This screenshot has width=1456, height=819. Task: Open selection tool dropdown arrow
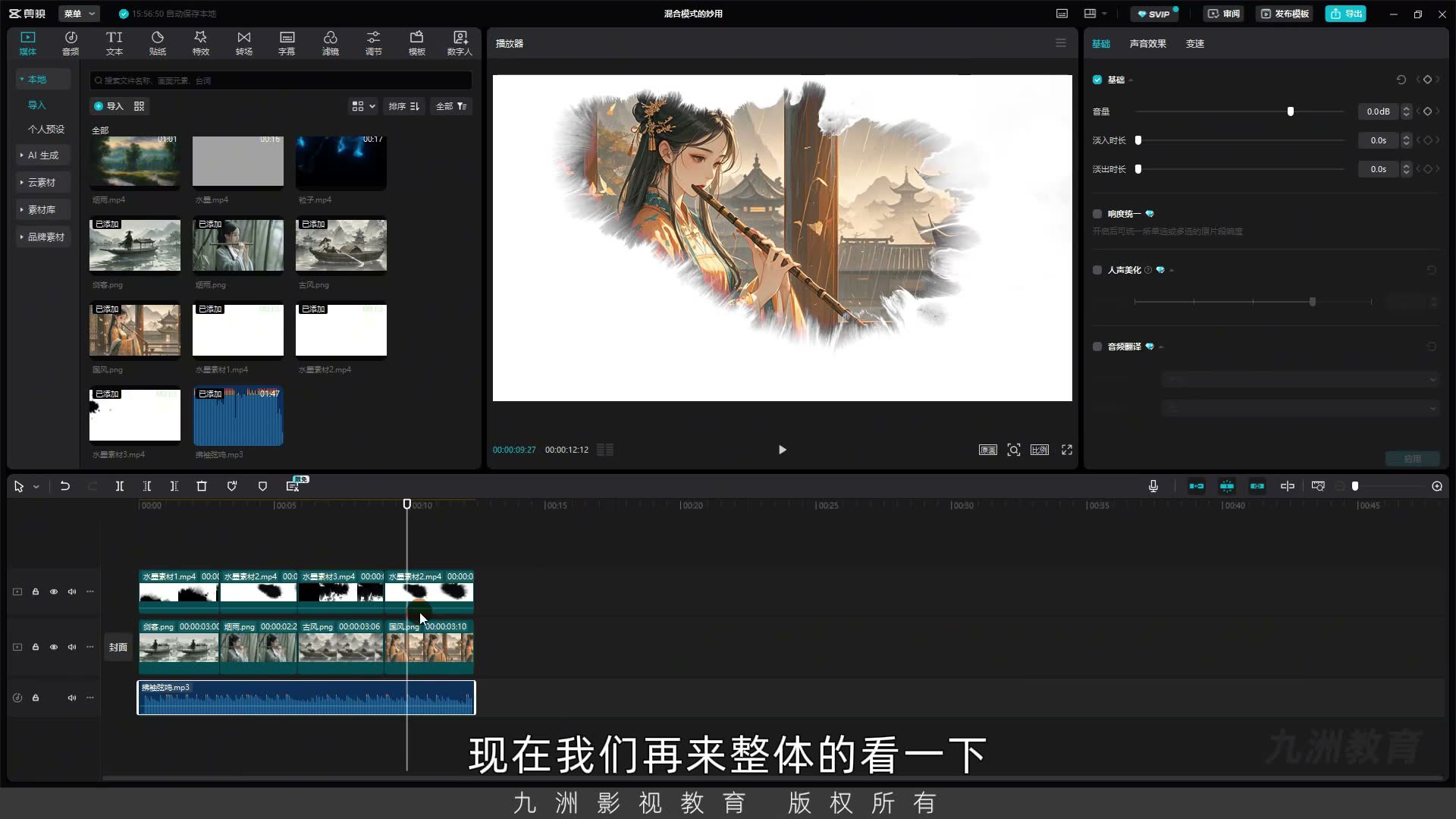(36, 487)
